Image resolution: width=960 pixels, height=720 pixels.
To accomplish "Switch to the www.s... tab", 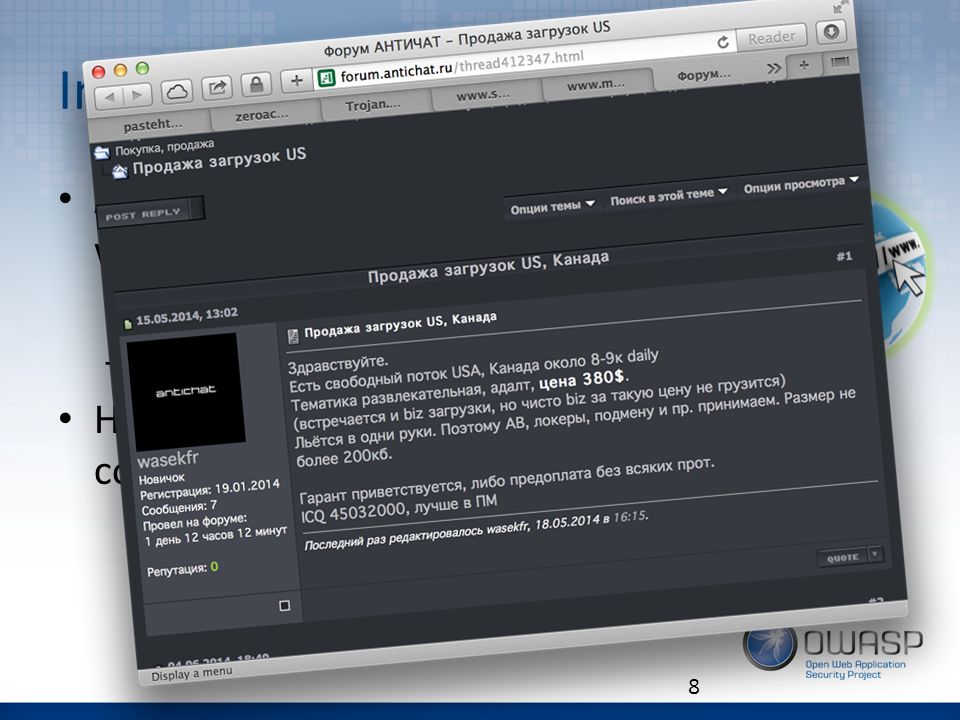I will coord(483,95).
